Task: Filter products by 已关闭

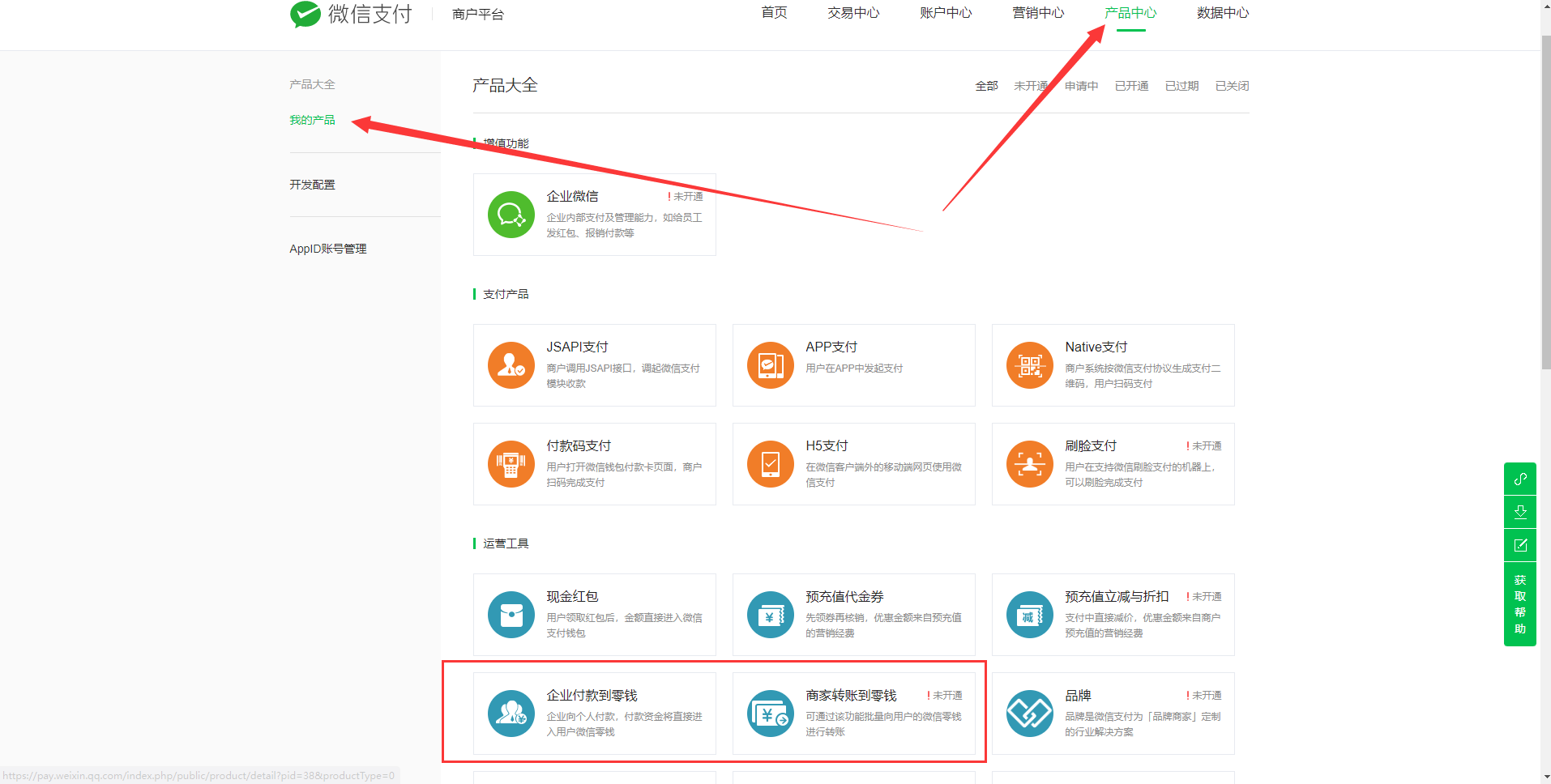Action: 1232,86
